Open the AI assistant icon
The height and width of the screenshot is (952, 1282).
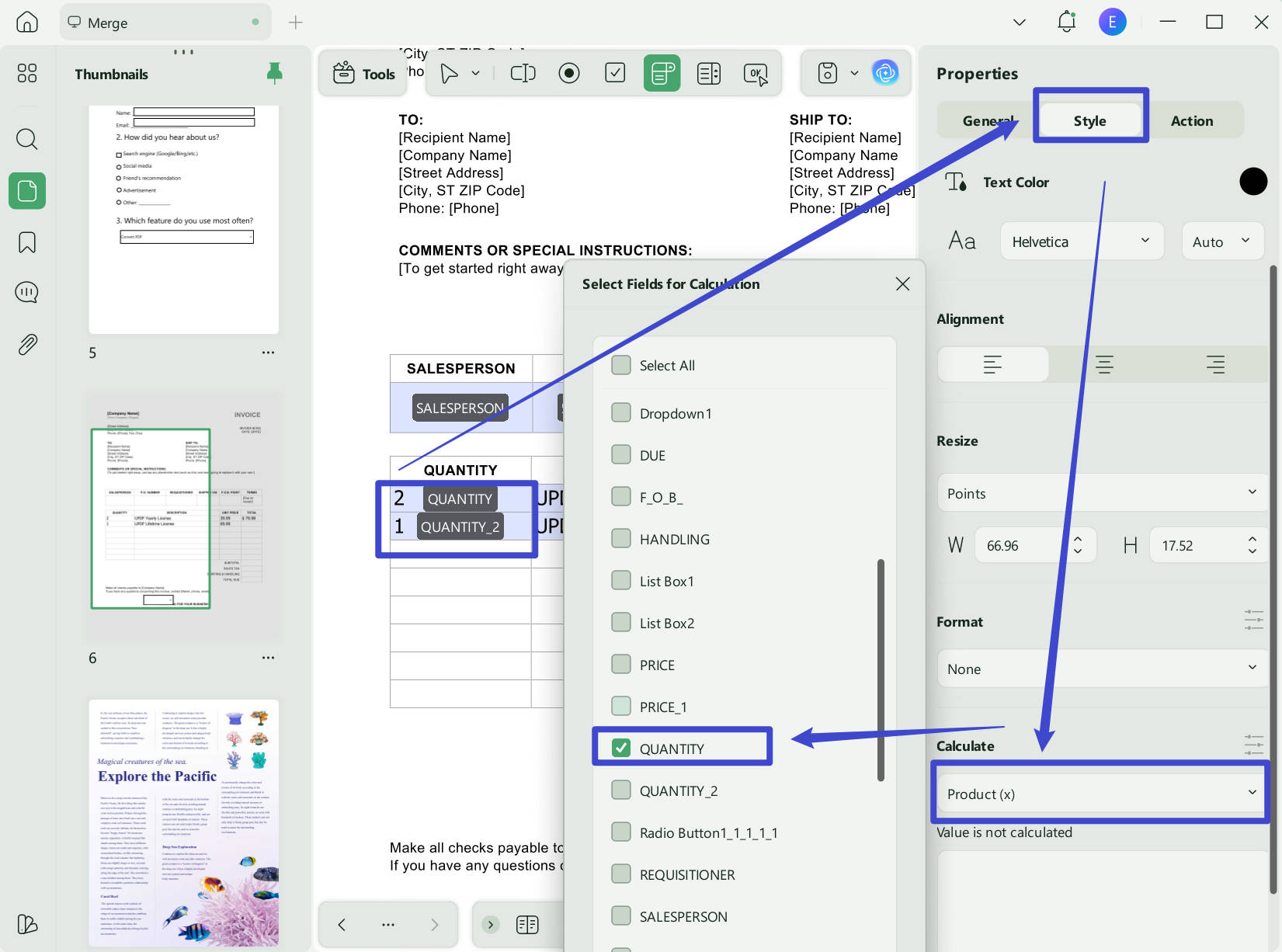coord(885,73)
